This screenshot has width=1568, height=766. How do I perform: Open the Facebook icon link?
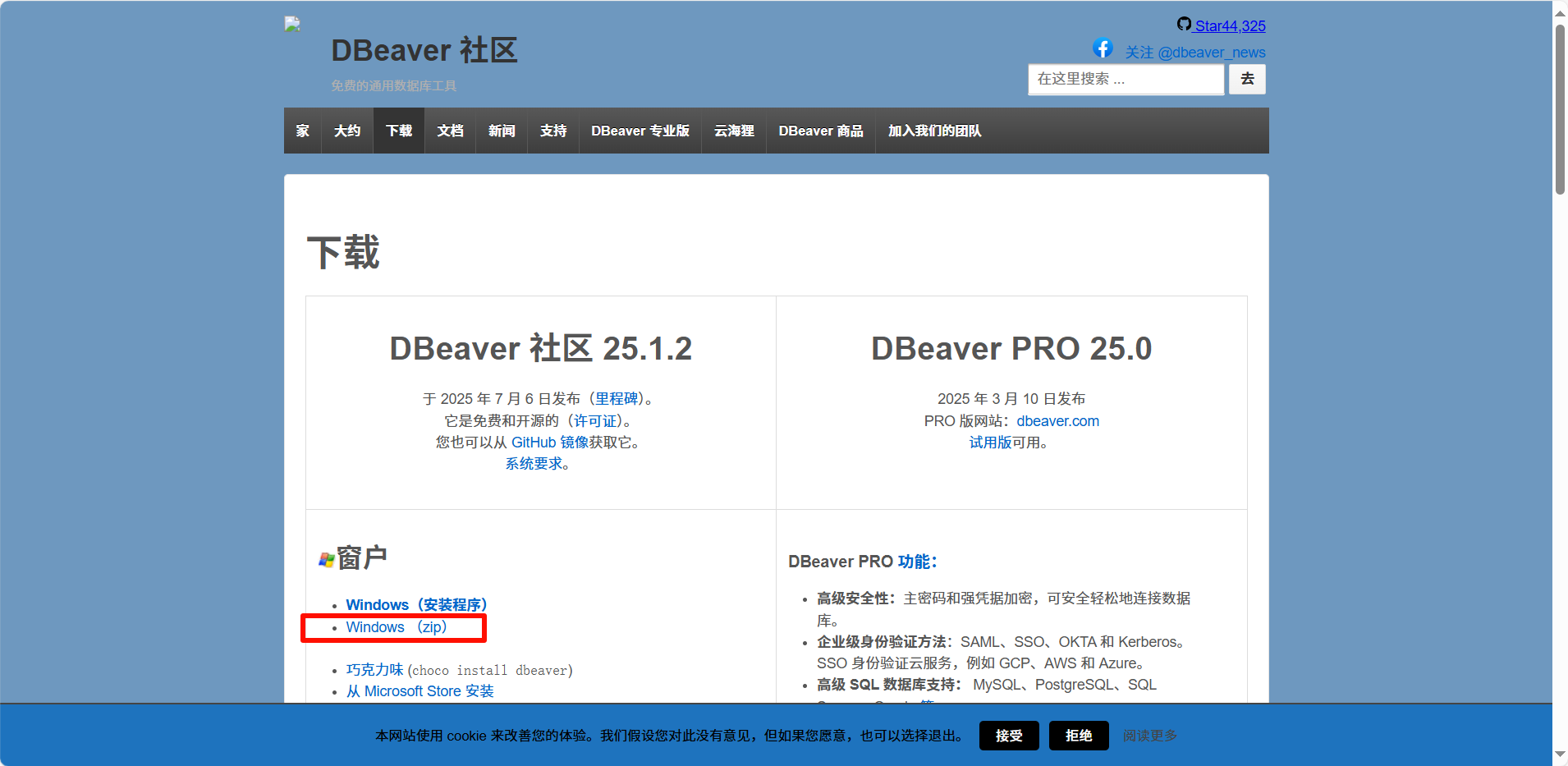[1103, 48]
